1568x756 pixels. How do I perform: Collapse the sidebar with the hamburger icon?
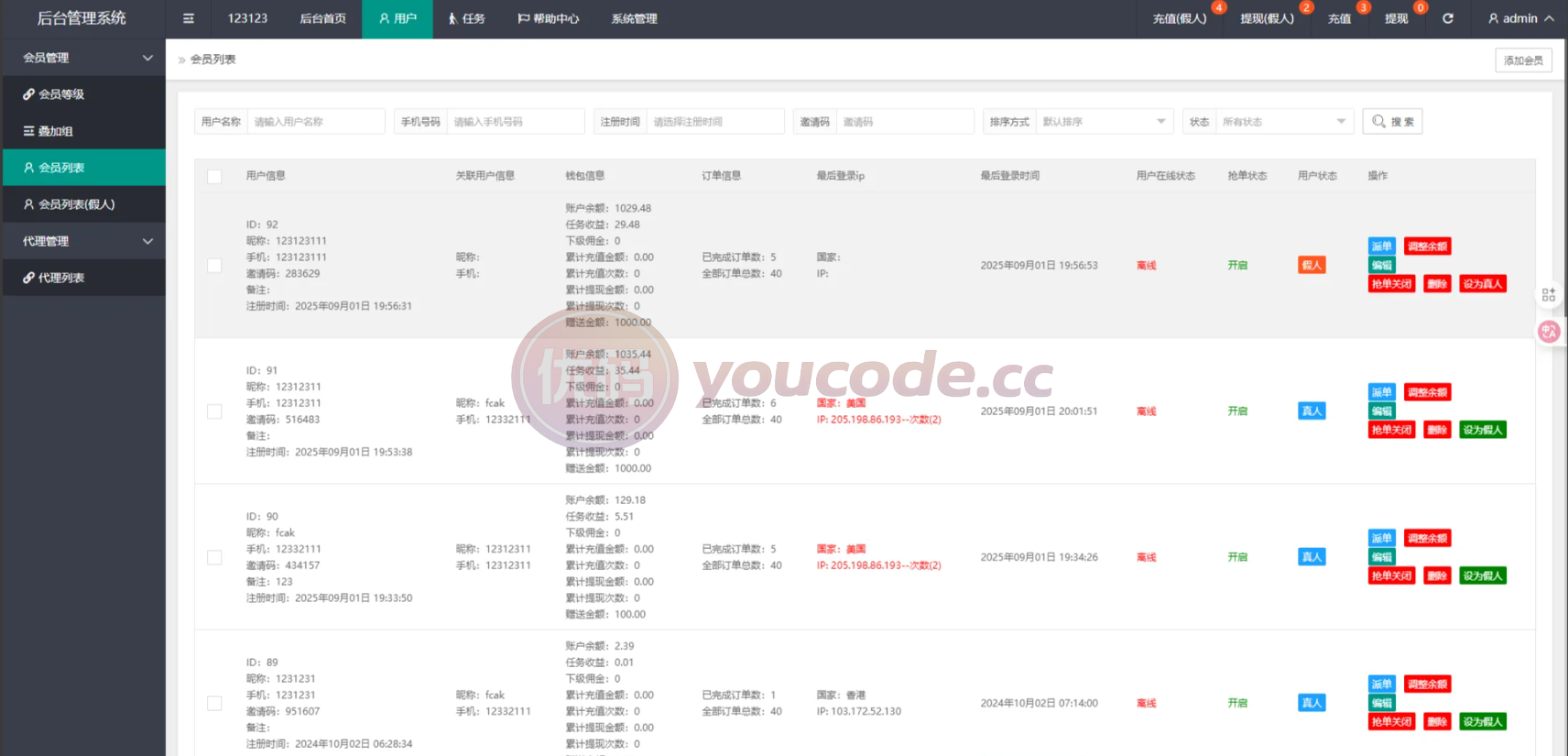pyautogui.click(x=188, y=18)
